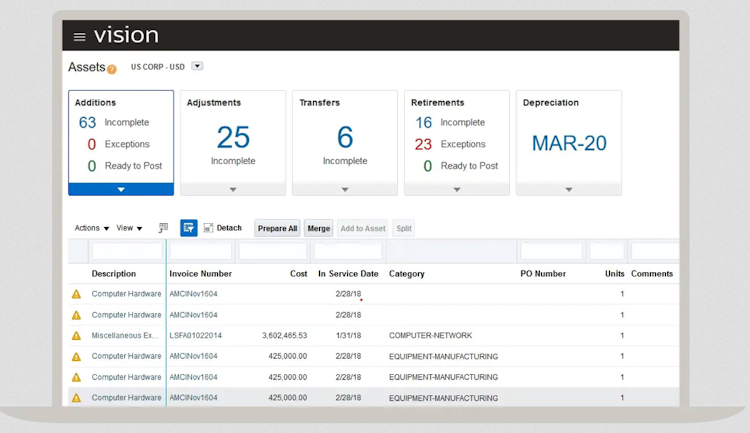Open the US CORP - USD book dropdown
750x433 pixels.
pos(197,67)
